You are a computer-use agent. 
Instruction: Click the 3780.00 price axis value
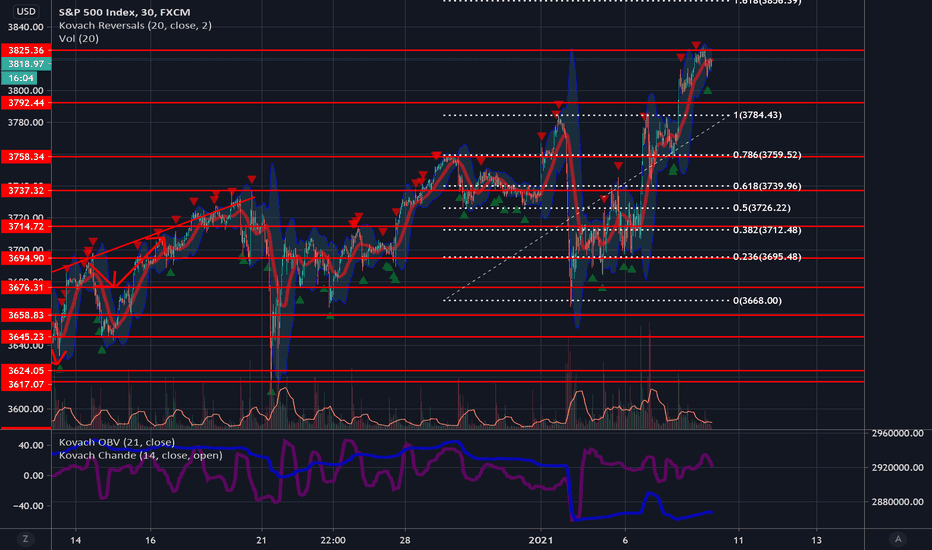coord(26,122)
